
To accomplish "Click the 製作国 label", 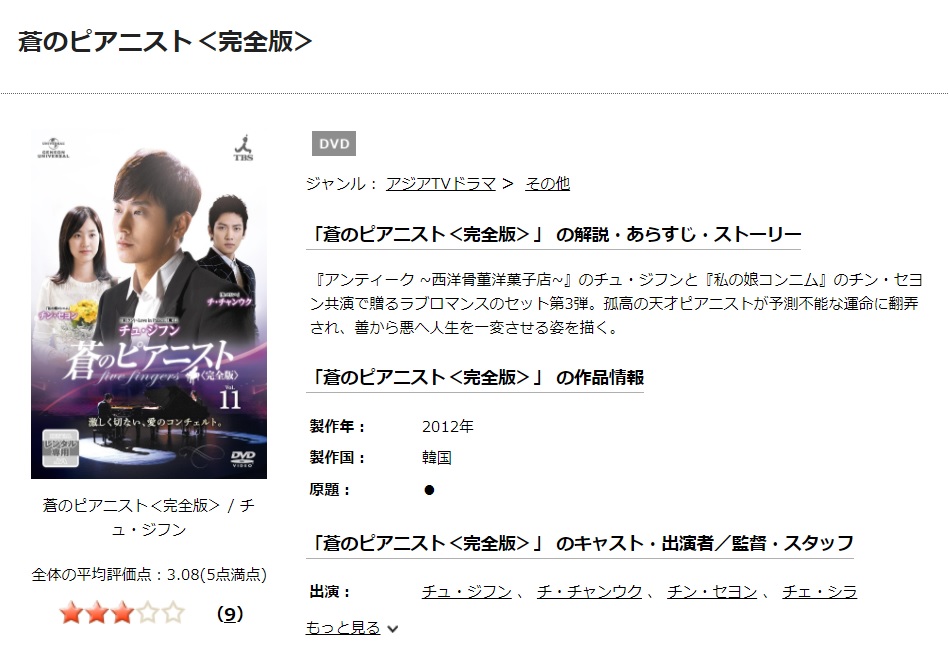I will (337, 458).
